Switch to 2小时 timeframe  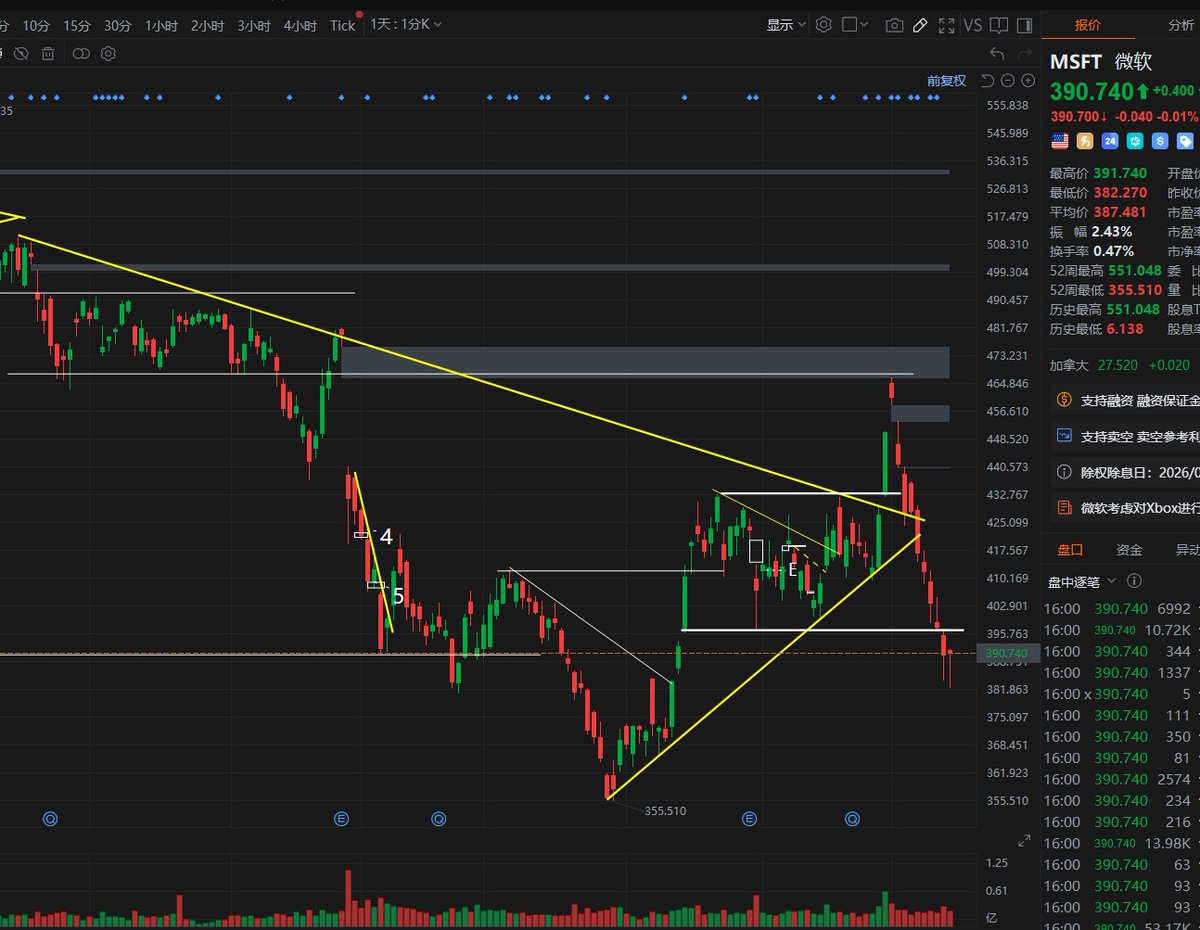(x=209, y=26)
